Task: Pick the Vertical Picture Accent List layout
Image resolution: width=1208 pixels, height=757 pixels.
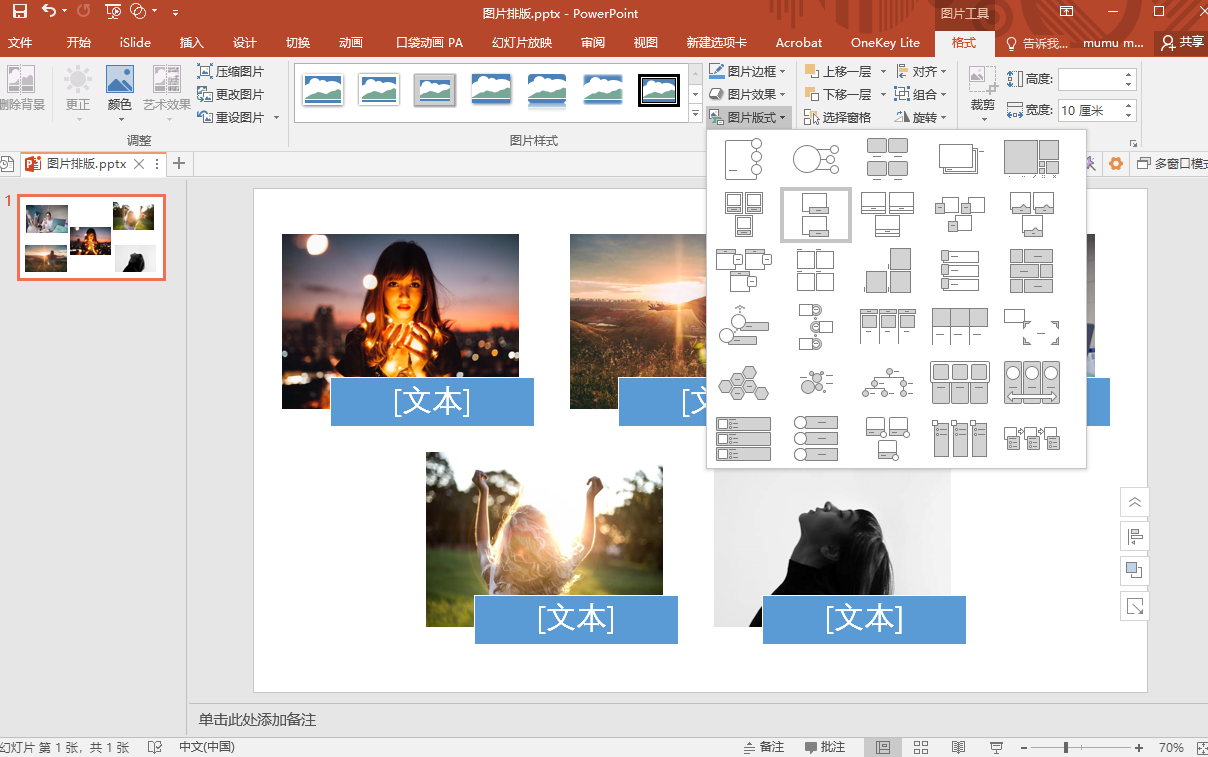Action: (815, 438)
